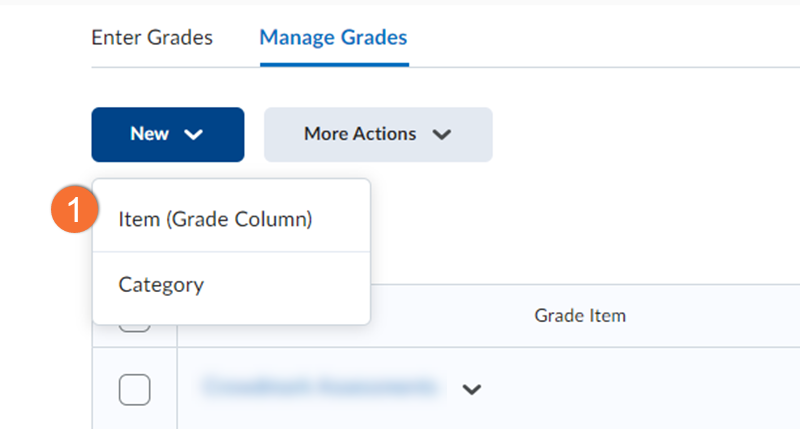This screenshot has width=800, height=429.
Task: Expand the chevron beside the blurred category name
Action: click(x=472, y=388)
